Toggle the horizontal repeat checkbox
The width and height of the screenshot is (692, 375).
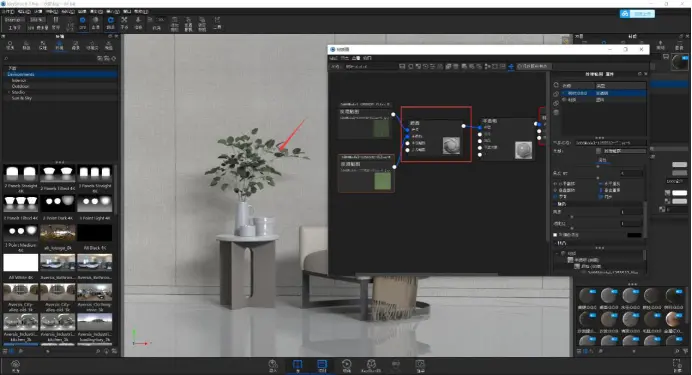click(x=600, y=184)
